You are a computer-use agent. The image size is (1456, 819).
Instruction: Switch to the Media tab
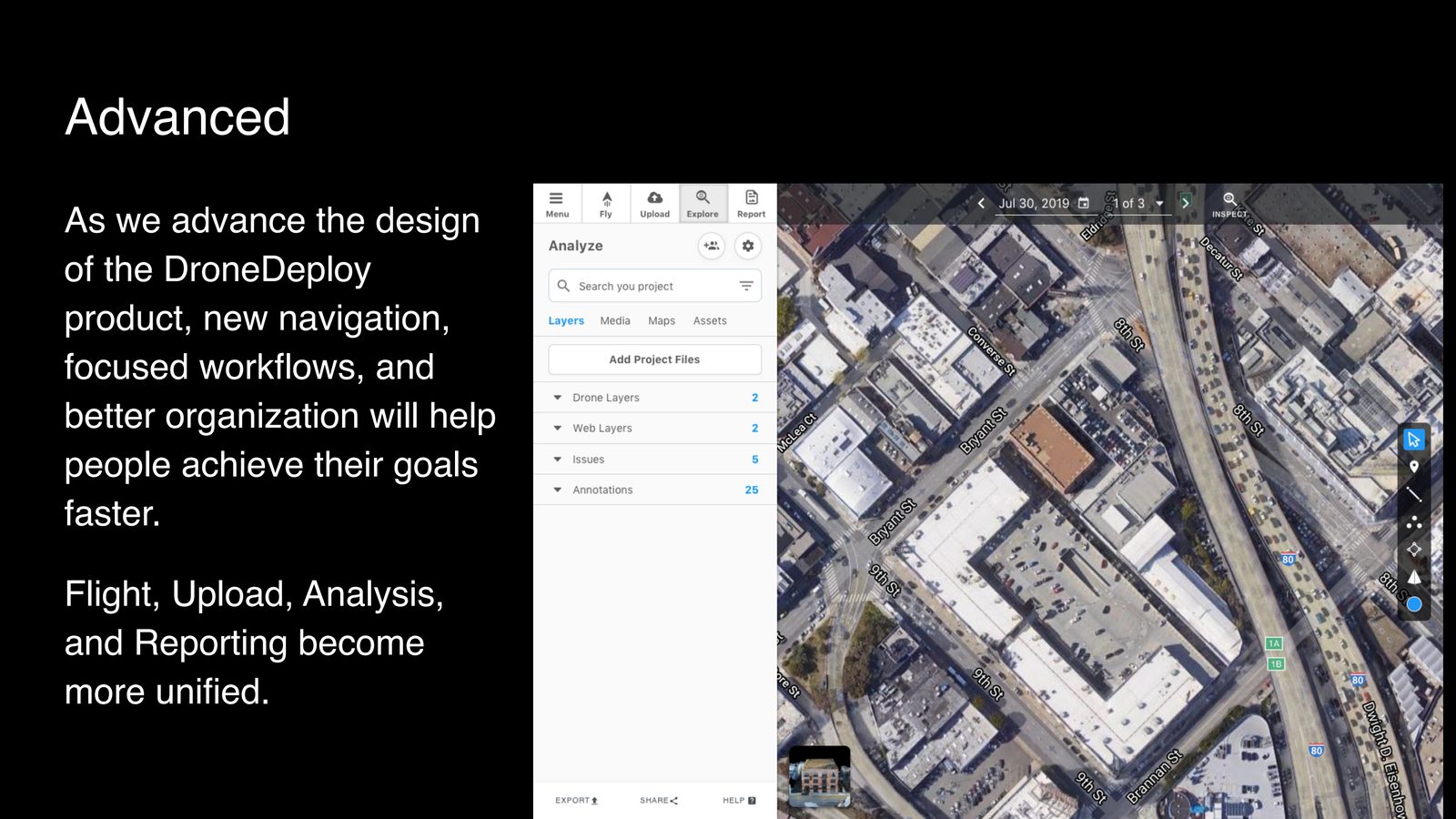click(x=615, y=321)
